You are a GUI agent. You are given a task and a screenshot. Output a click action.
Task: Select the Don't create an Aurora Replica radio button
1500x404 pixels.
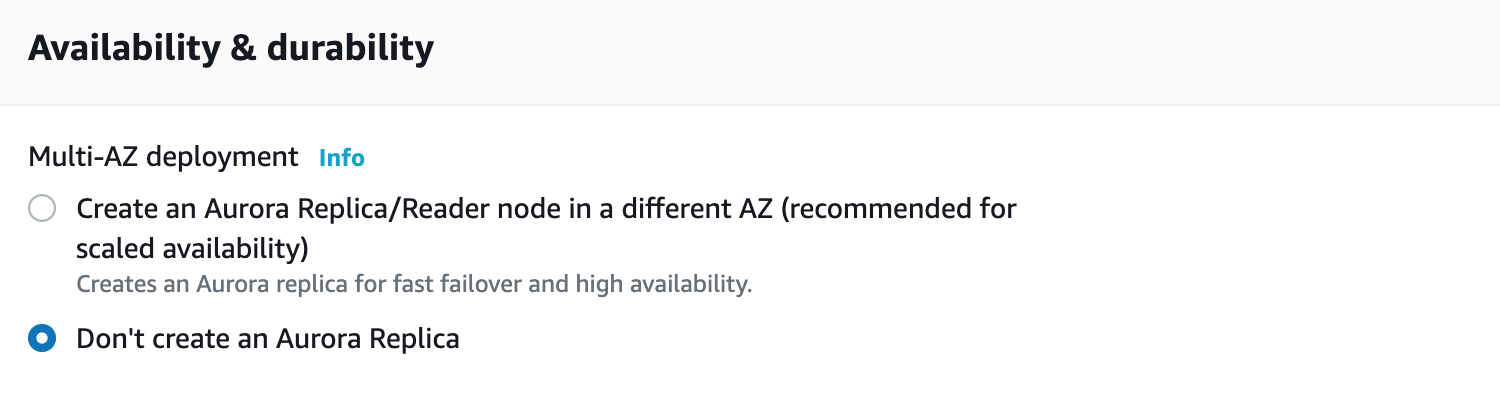click(41, 339)
